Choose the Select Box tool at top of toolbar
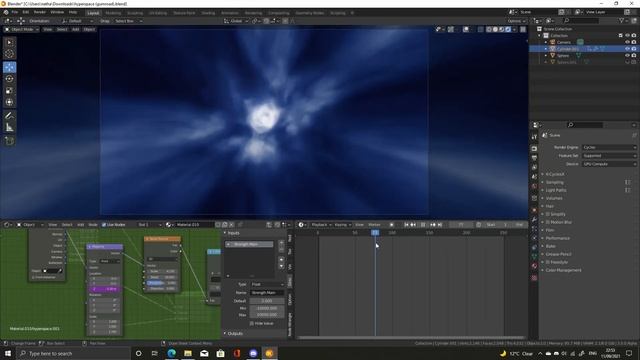640x360 pixels. (9, 42)
